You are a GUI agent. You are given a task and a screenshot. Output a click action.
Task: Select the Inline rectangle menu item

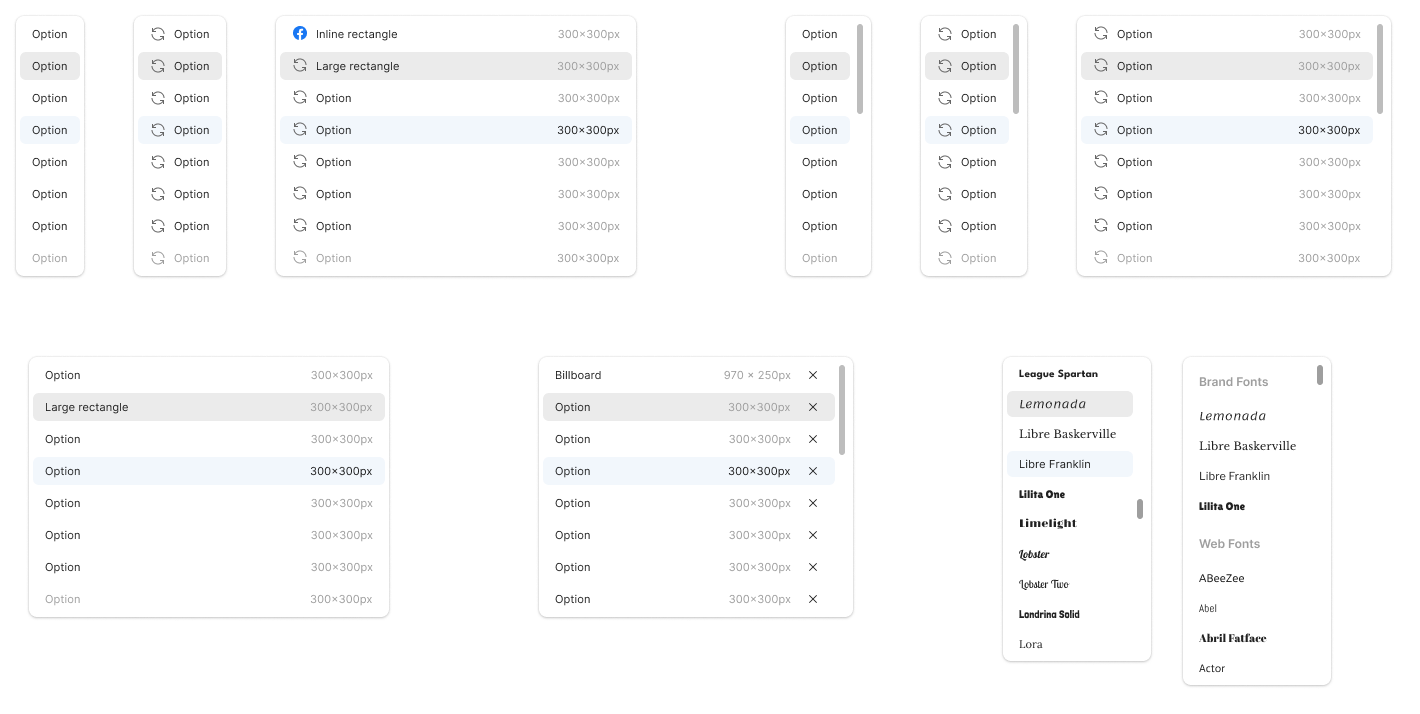point(456,34)
